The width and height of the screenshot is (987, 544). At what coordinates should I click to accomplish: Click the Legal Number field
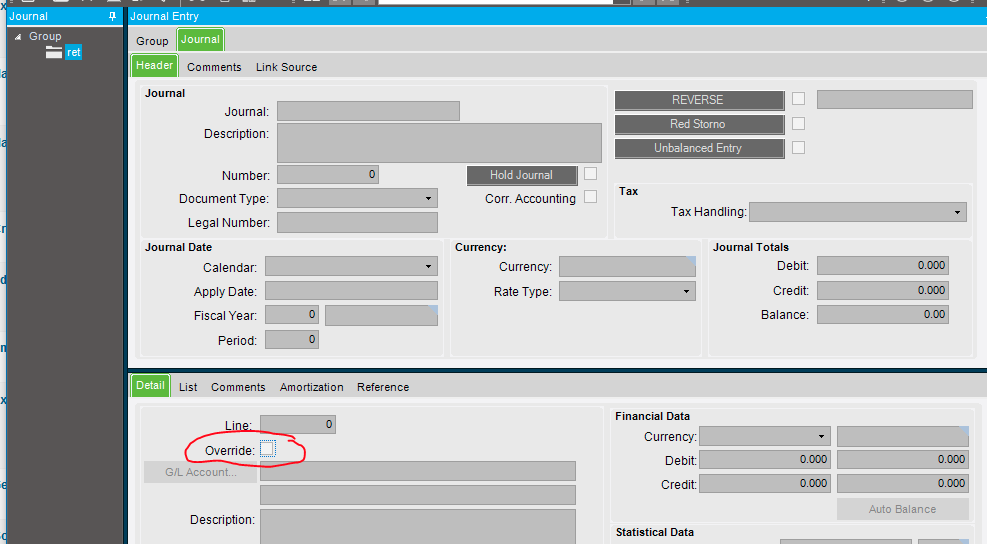coord(358,222)
